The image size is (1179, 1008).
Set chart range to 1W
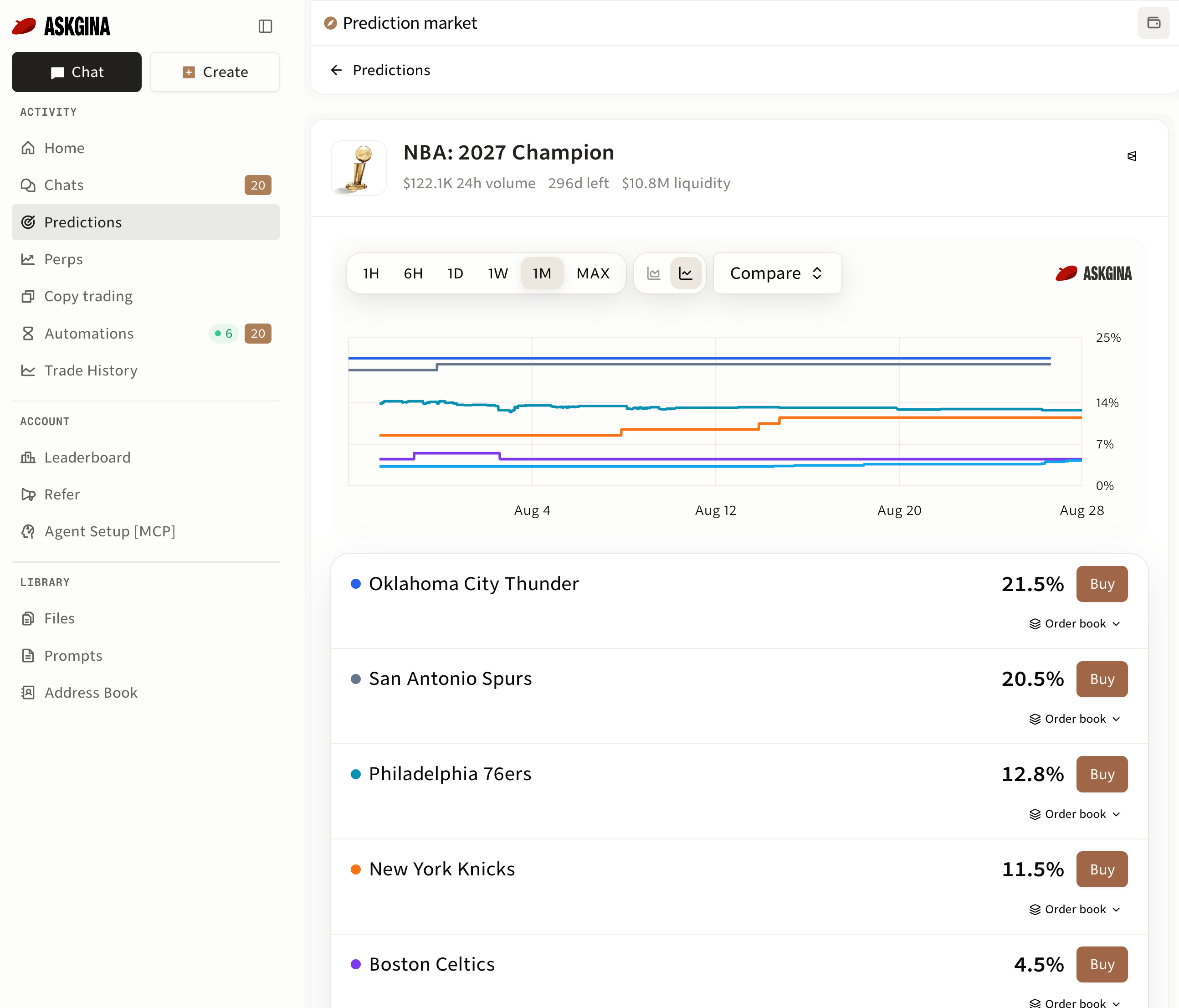coord(497,274)
